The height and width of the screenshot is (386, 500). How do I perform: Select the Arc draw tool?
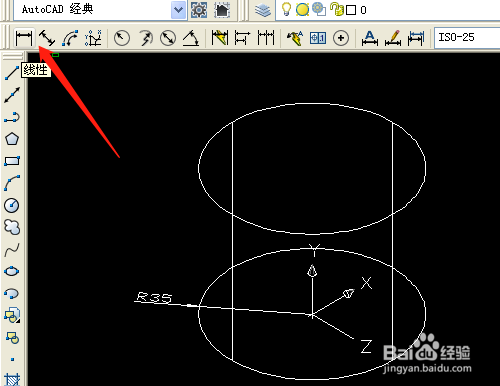[12, 183]
